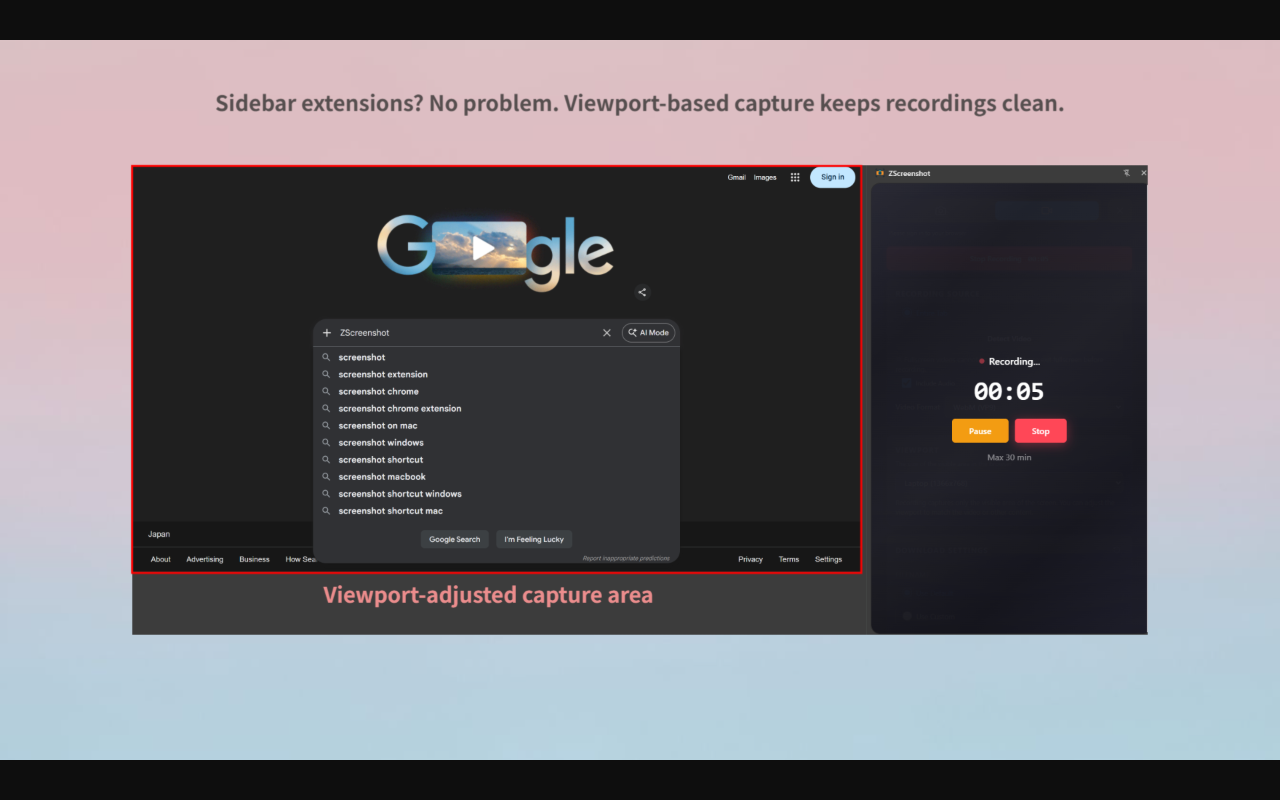
Task: Open the About footer link
Action: [161, 559]
